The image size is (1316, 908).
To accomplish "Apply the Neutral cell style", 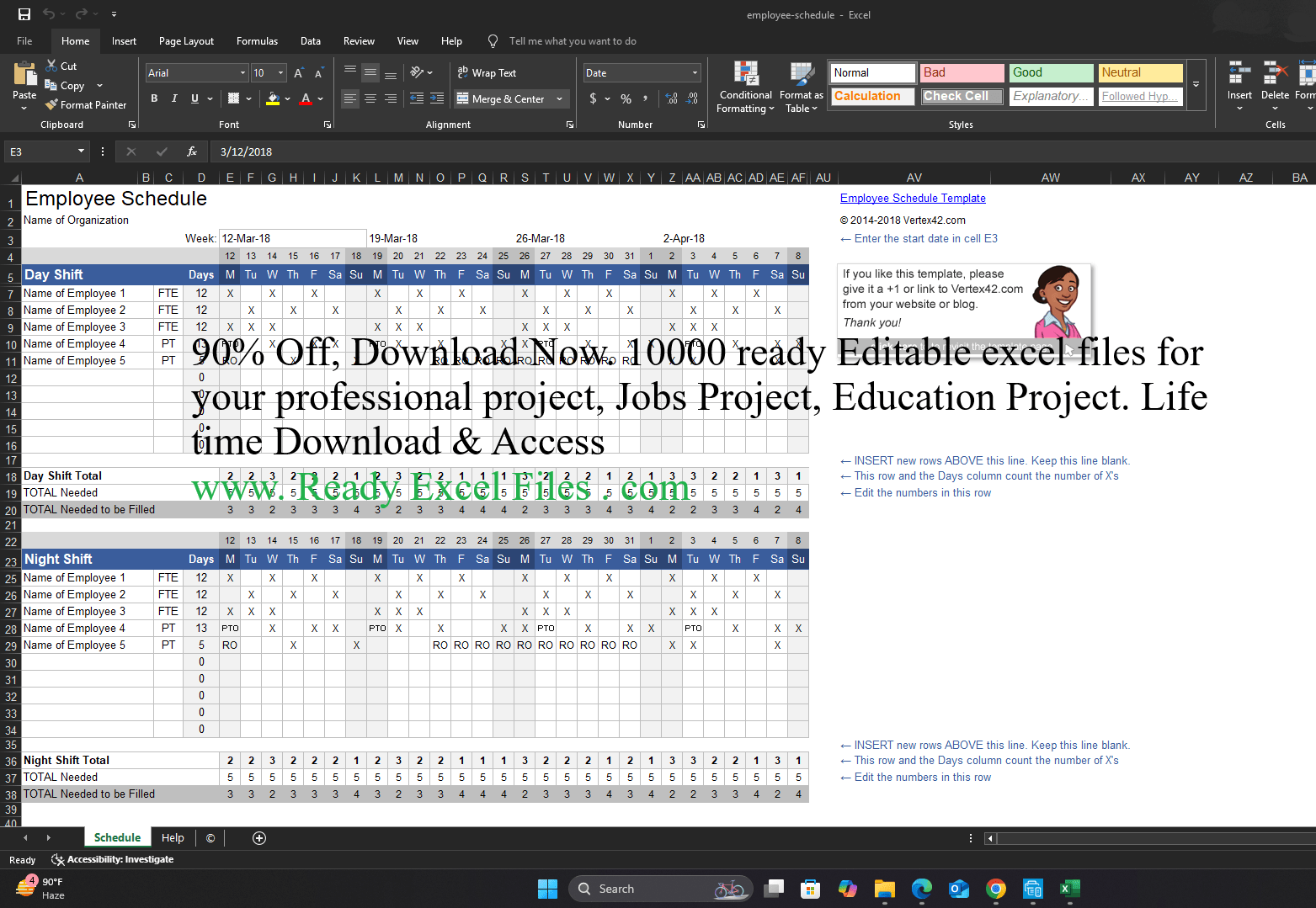I will (x=1141, y=72).
